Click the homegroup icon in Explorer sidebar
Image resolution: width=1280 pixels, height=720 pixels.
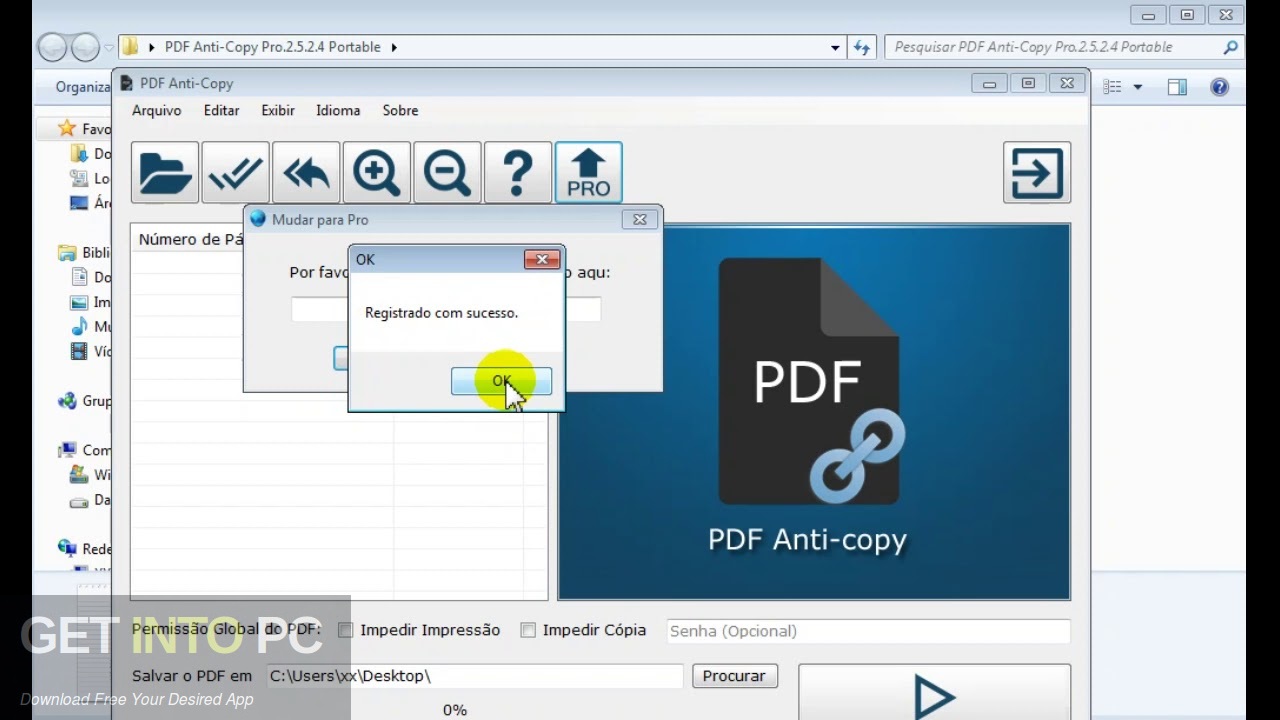(x=67, y=401)
